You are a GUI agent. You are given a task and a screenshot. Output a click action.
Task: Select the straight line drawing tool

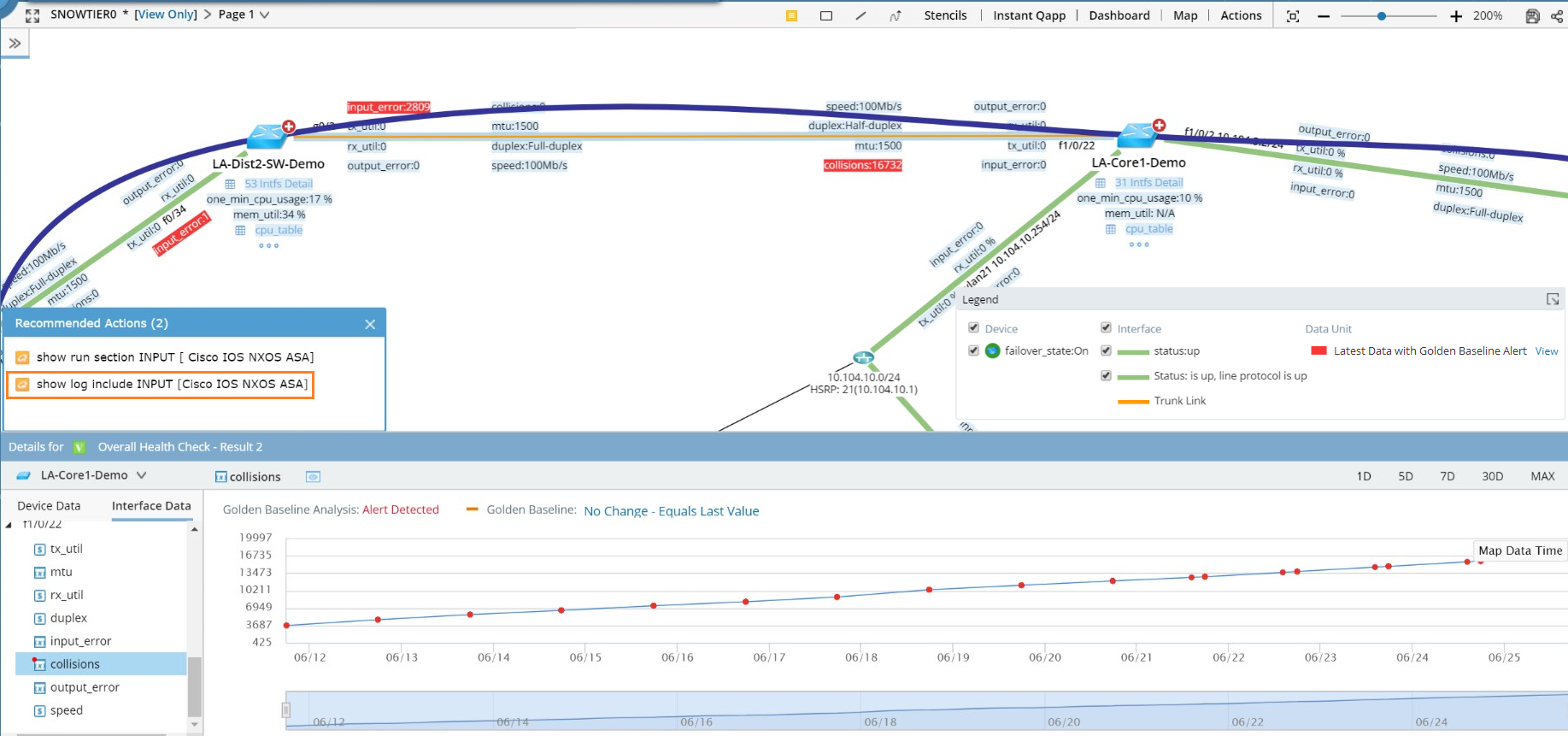click(860, 15)
